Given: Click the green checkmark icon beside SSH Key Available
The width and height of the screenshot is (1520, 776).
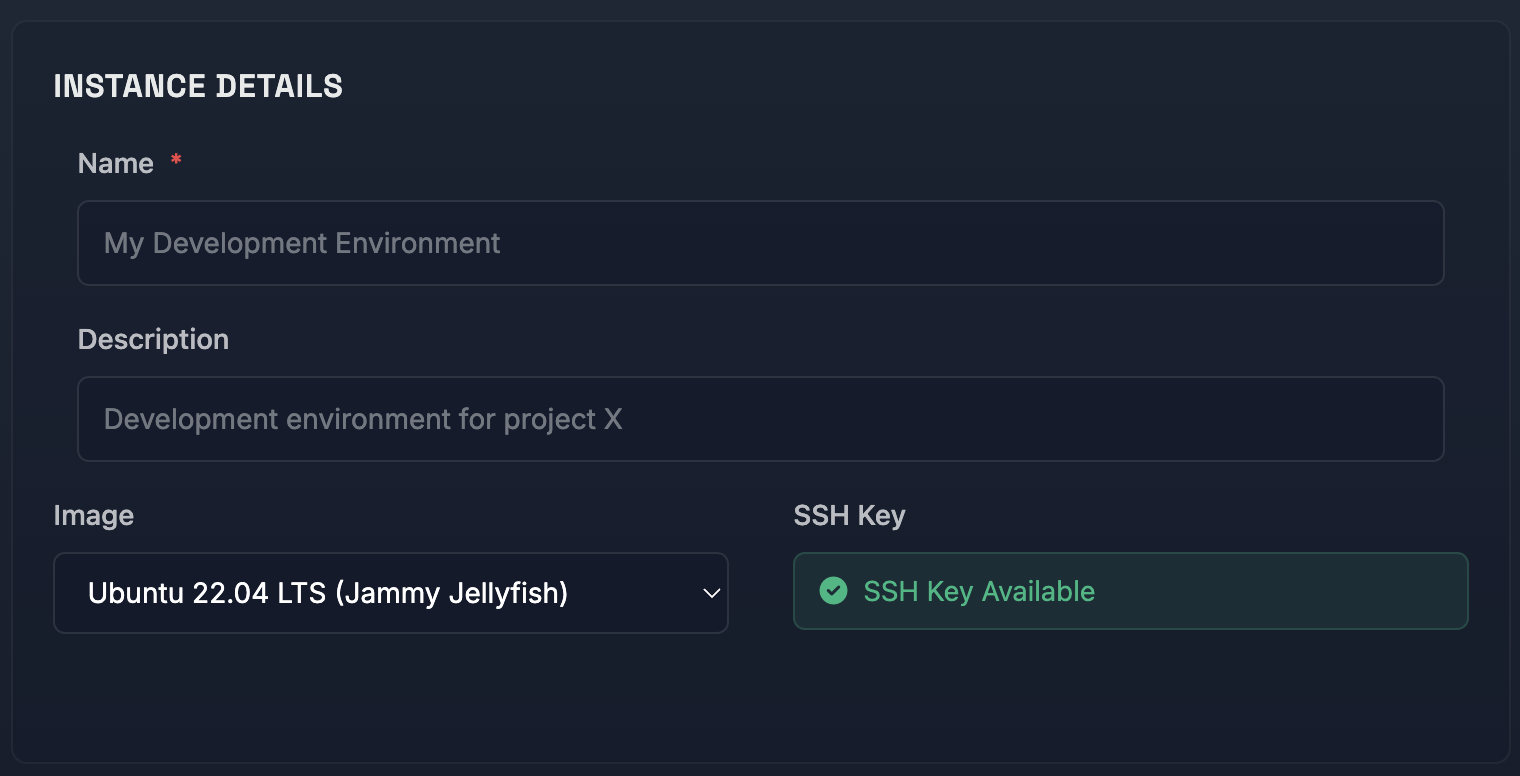Looking at the screenshot, I should [833, 592].
